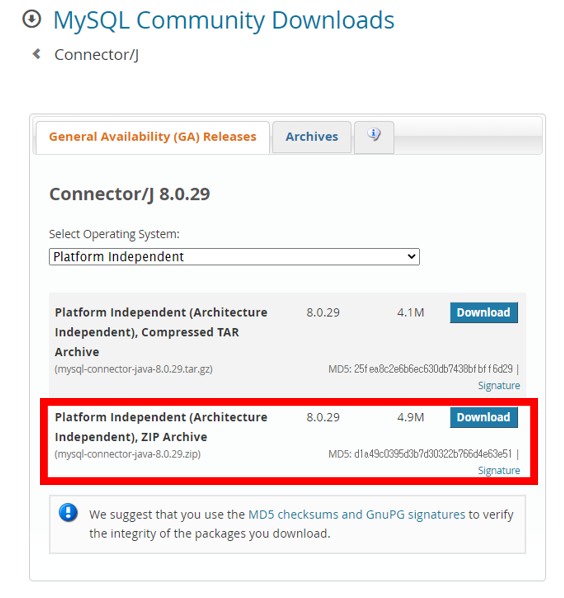
Task: Open the MySQL Community Downloads heading link
Action: [x=223, y=20]
